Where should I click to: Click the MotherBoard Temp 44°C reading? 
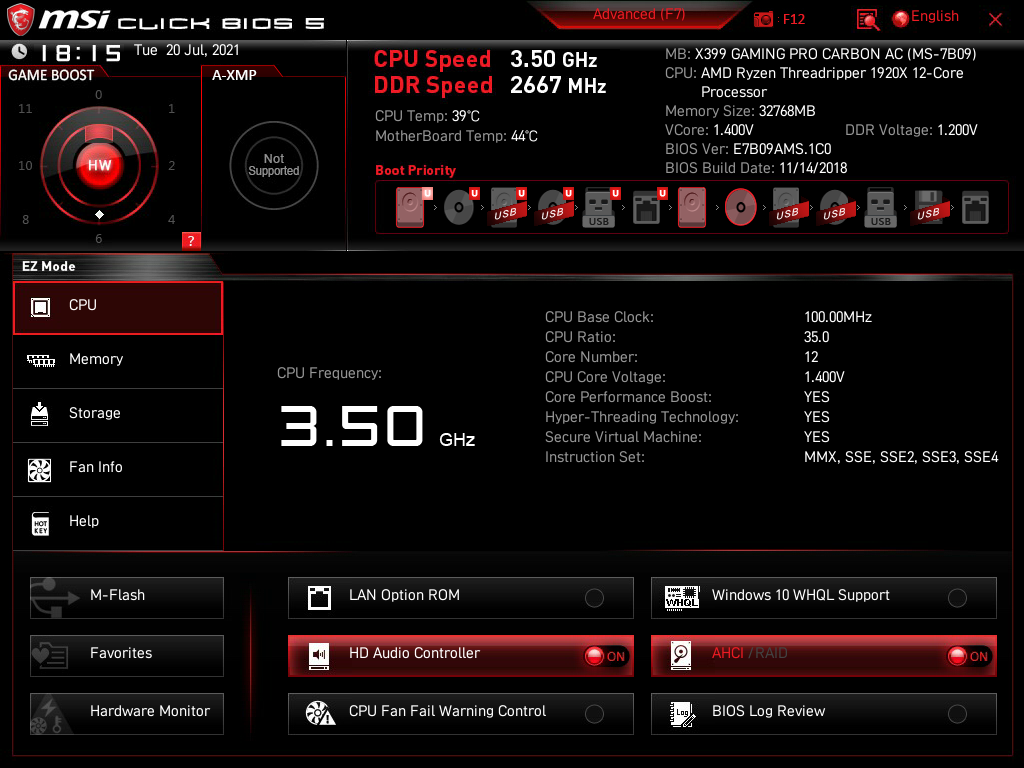456,136
